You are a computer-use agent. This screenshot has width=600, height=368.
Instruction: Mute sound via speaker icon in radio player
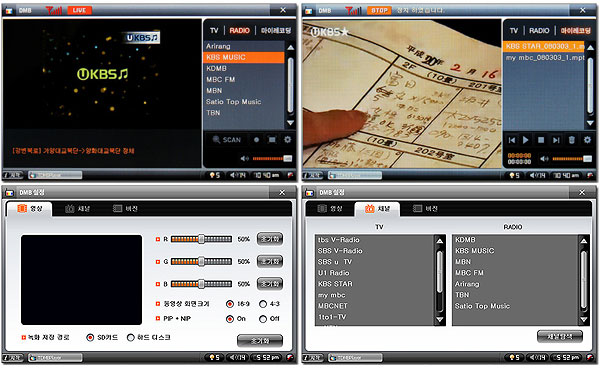click(245, 158)
